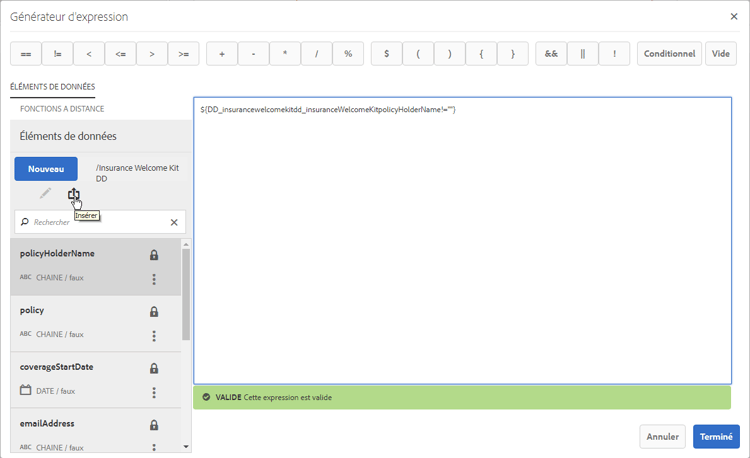The width and height of the screenshot is (750, 458).
Task: Switch to ÉLÉMENTS DE DONNÉES tab
Action: point(53,87)
